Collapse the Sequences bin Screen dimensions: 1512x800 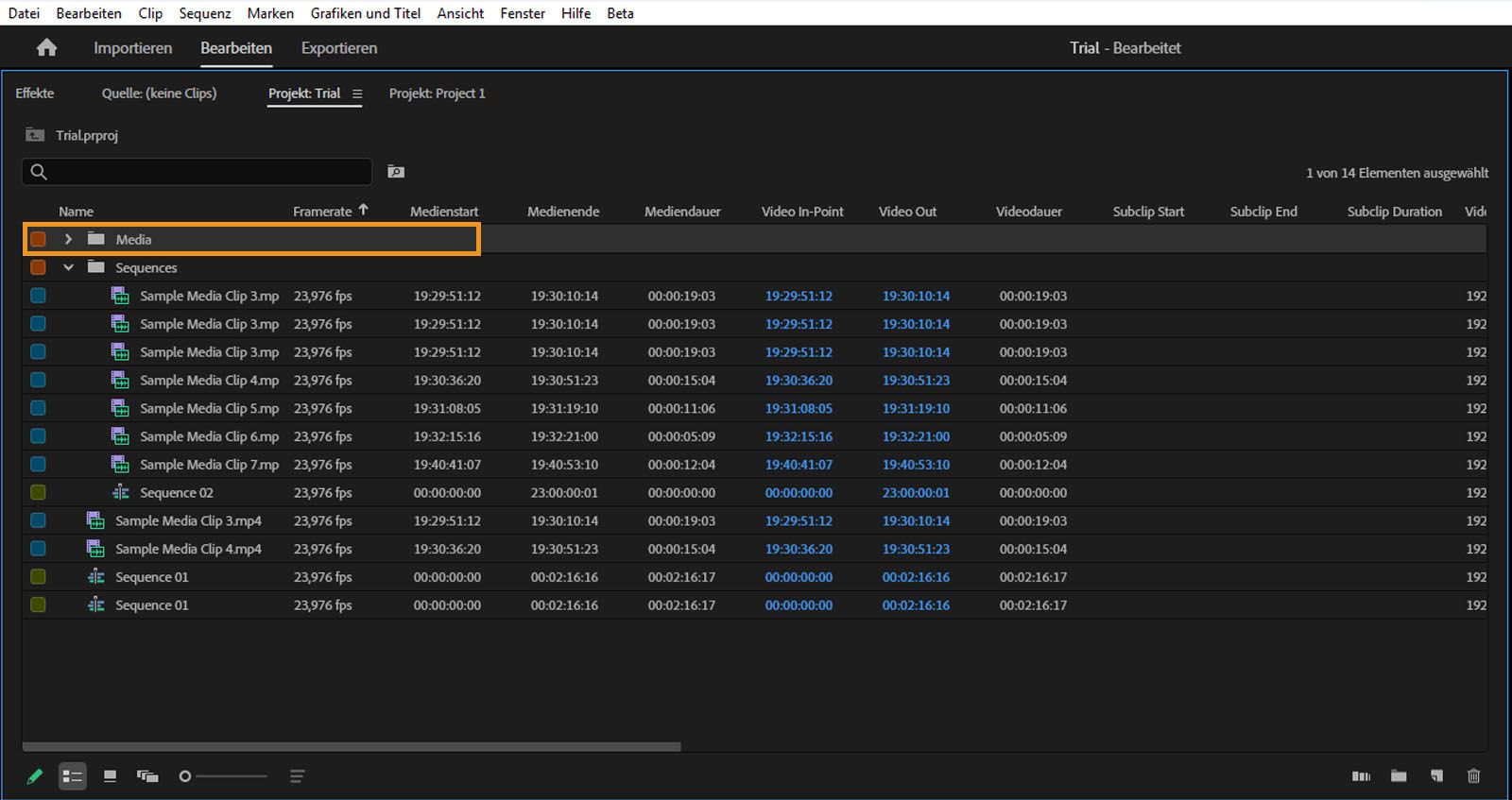[x=68, y=268]
